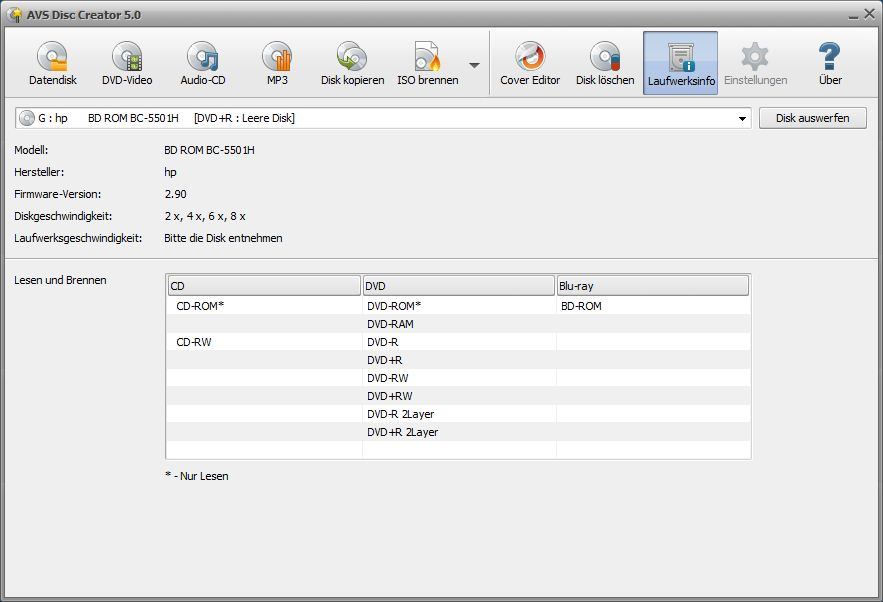Click the AVS Disc Creator title bar icon
883x602 pixels.
point(15,15)
